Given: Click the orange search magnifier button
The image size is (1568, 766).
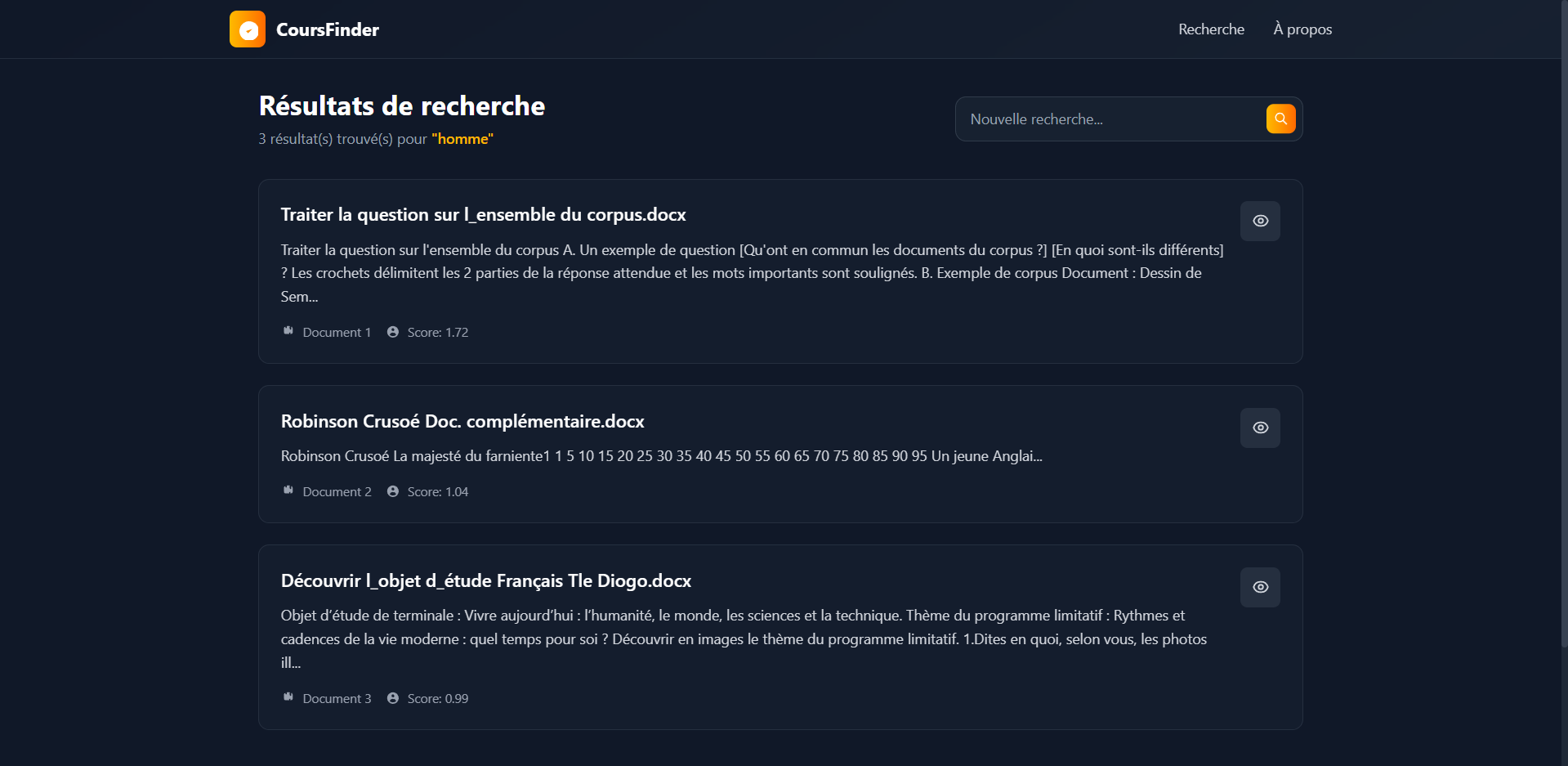Looking at the screenshot, I should pyautogui.click(x=1280, y=119).
